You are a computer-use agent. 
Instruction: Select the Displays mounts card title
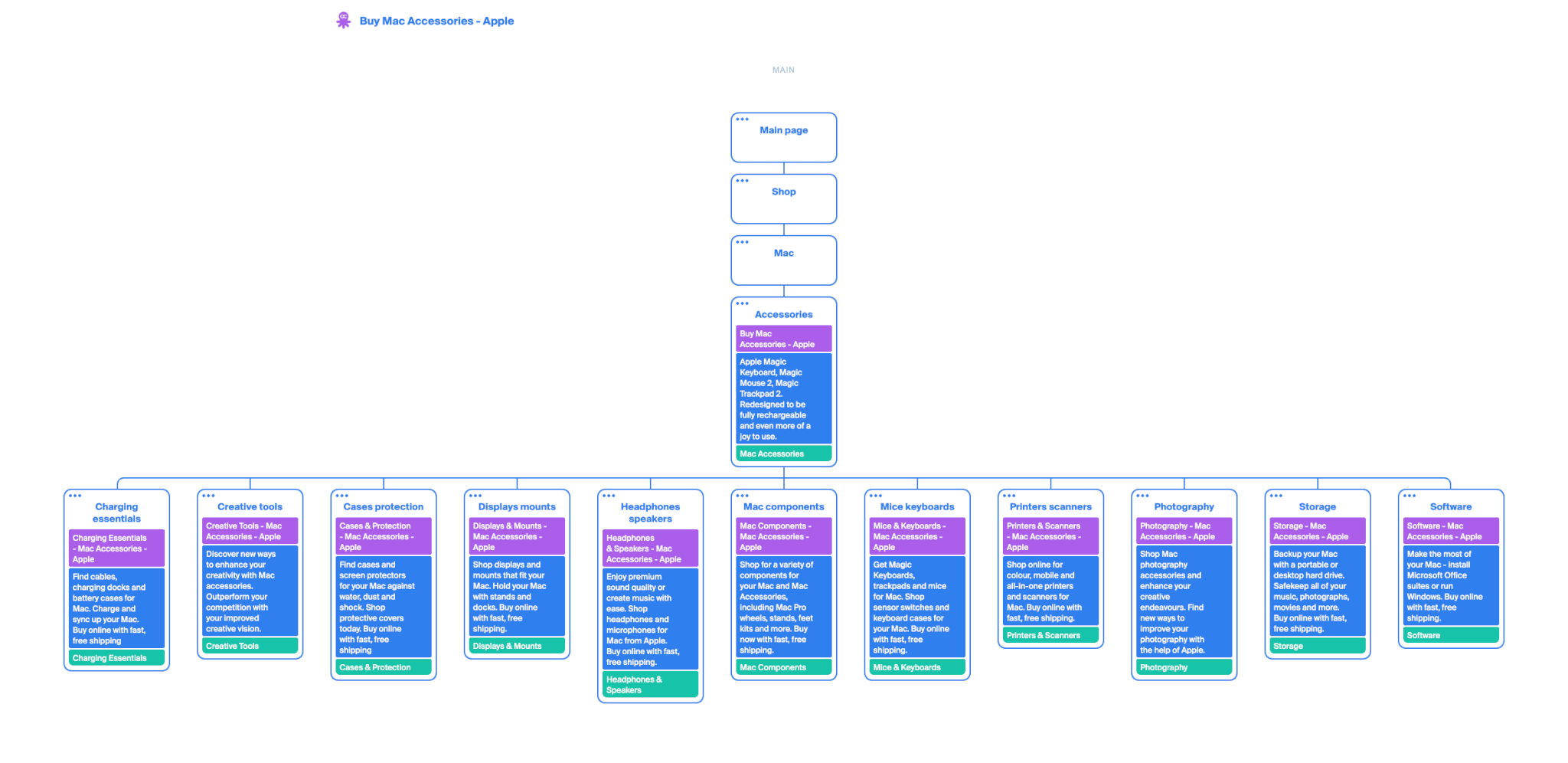point(517,506)
